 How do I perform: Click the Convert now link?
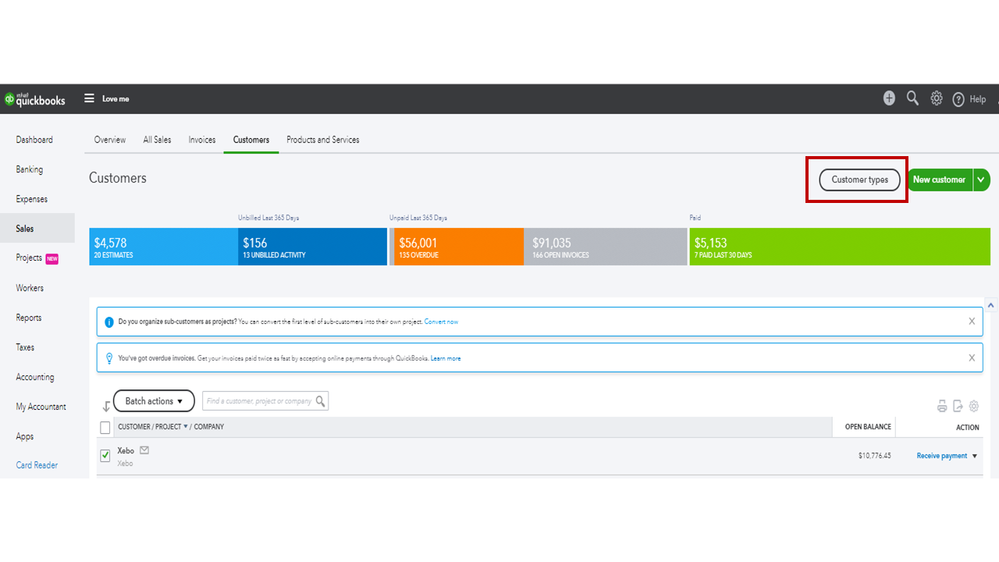pos(441,322)
